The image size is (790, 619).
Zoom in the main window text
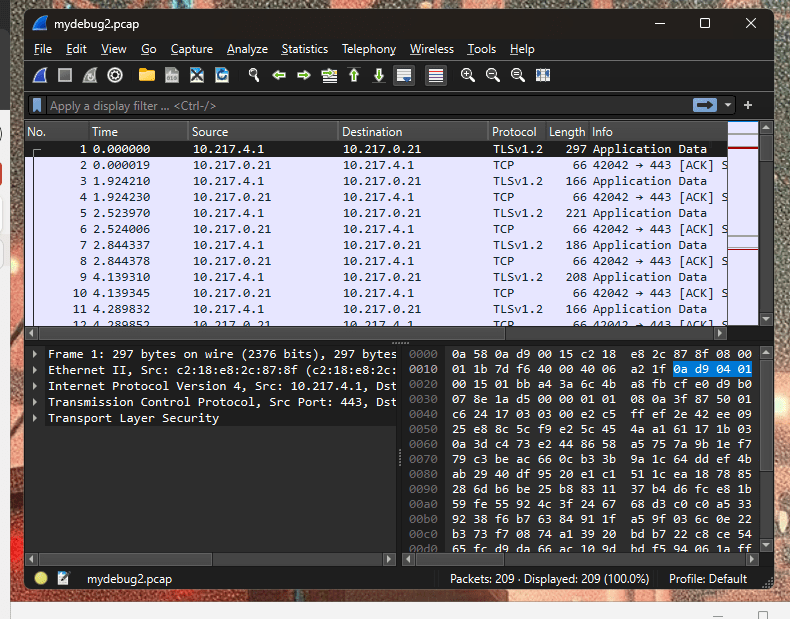[x=468, y=76]
